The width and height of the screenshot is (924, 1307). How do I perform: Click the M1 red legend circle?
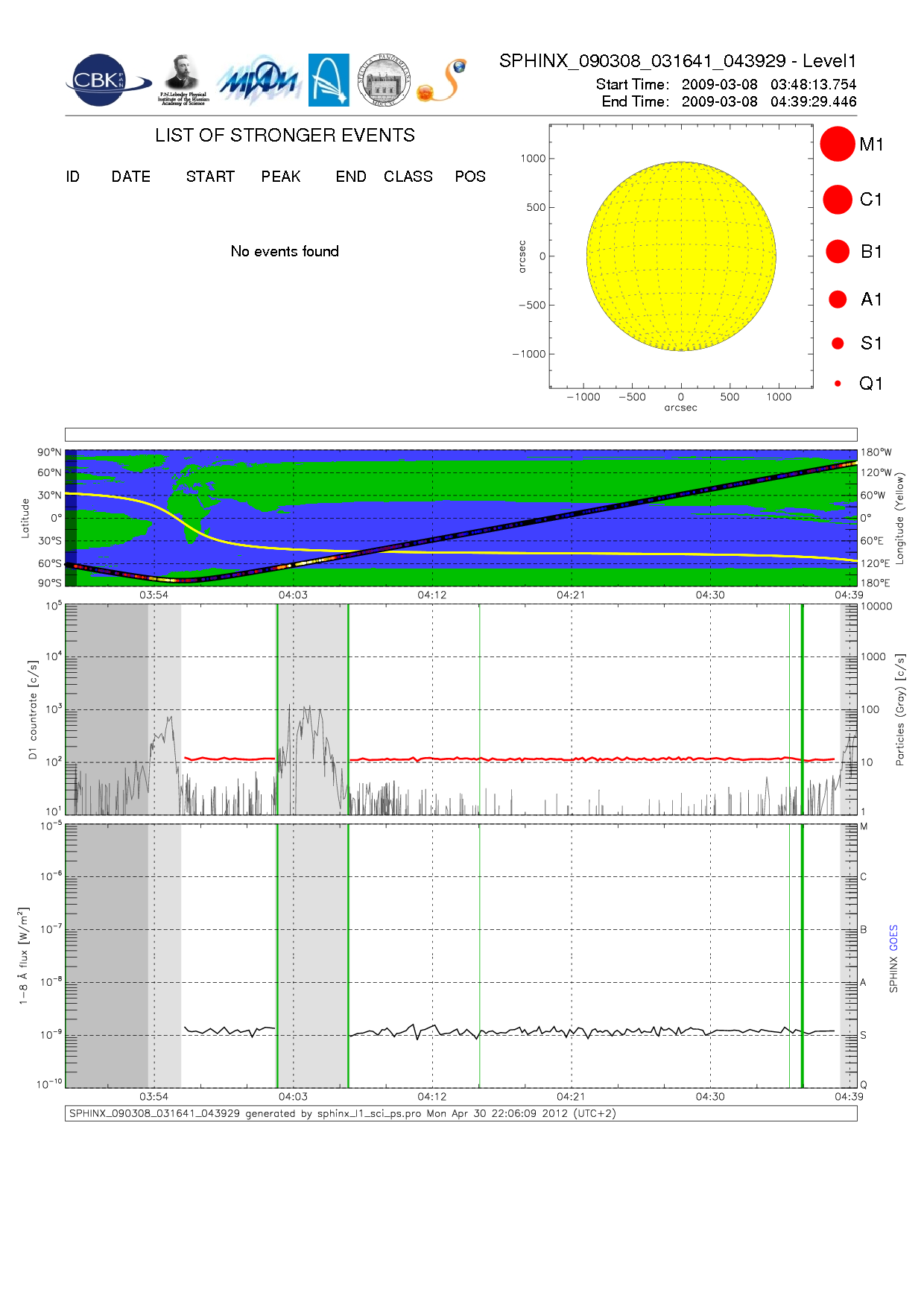tap(837, 144)
